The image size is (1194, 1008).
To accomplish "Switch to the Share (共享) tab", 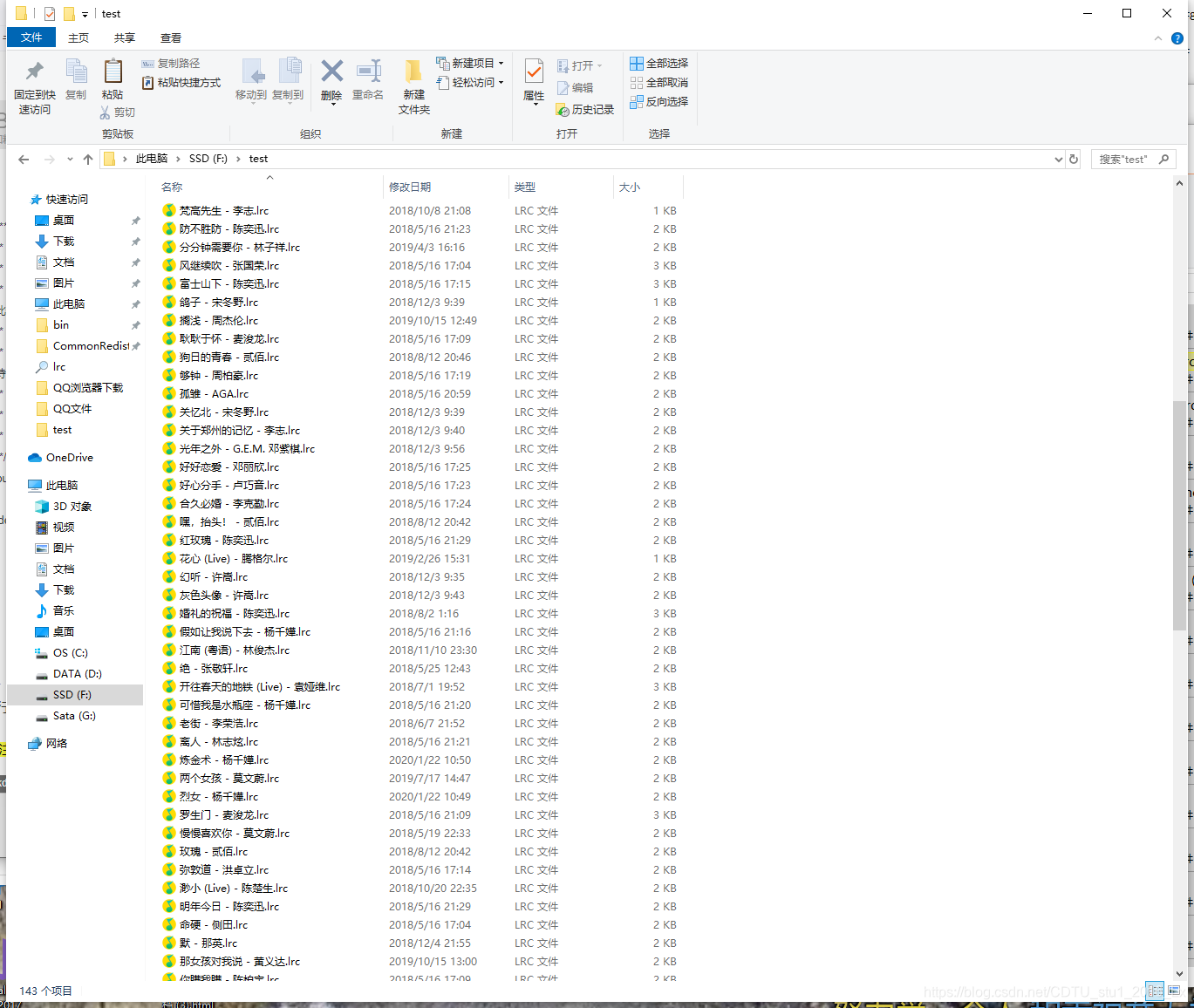I will (x=125, y=37).
